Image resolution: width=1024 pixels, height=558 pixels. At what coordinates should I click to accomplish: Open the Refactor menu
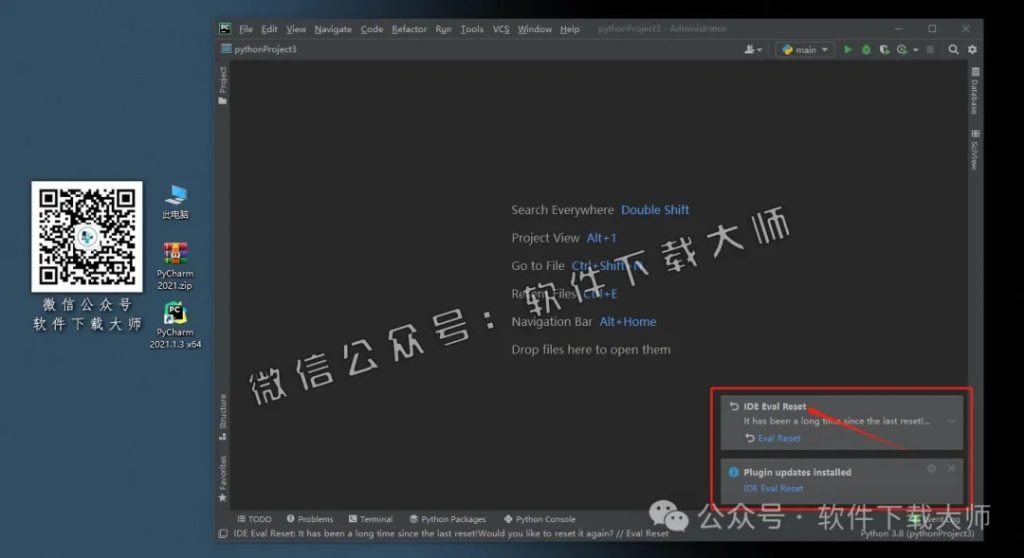pos(409,29)
